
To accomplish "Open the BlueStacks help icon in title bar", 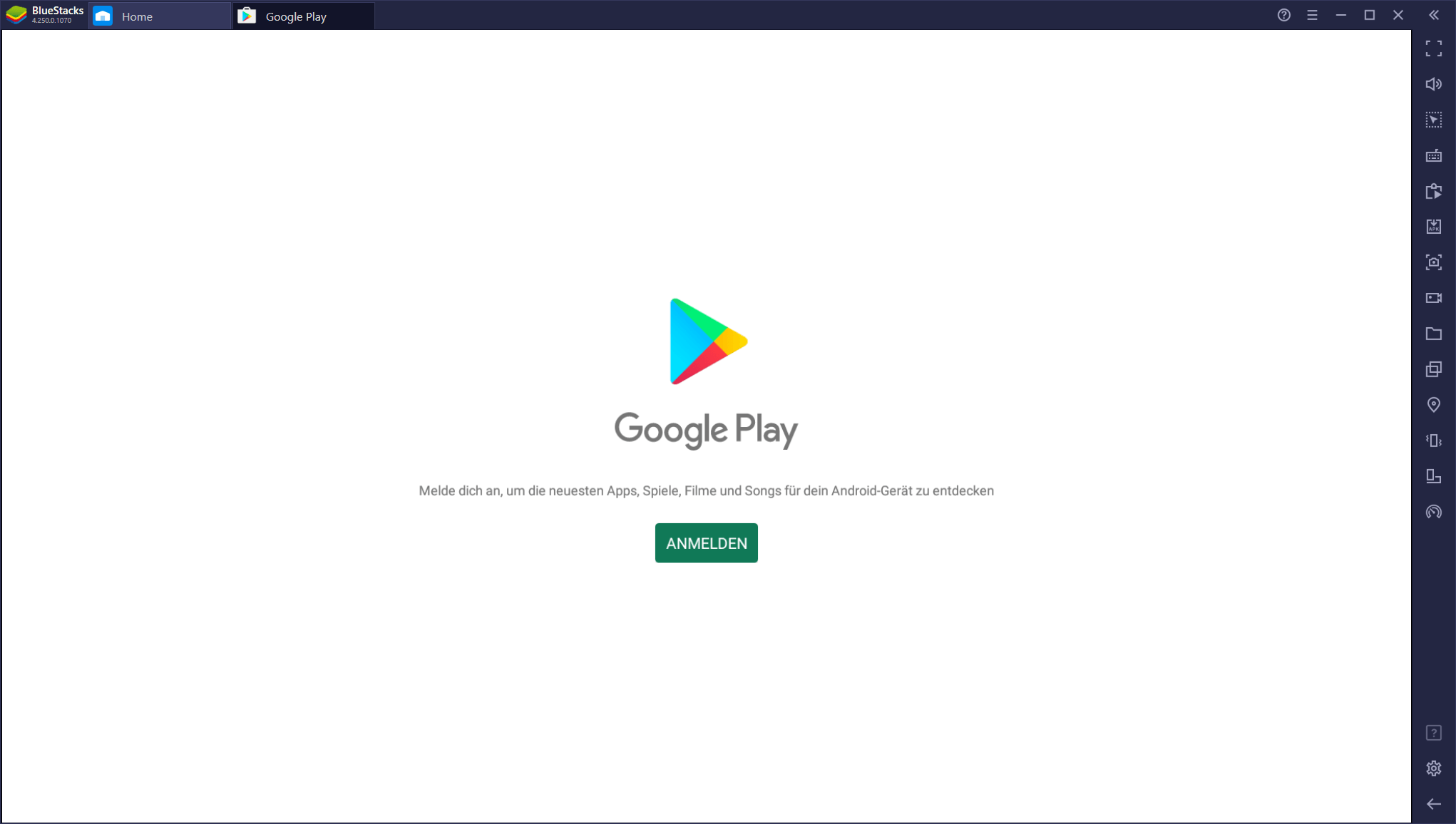I will (1283, 15).
